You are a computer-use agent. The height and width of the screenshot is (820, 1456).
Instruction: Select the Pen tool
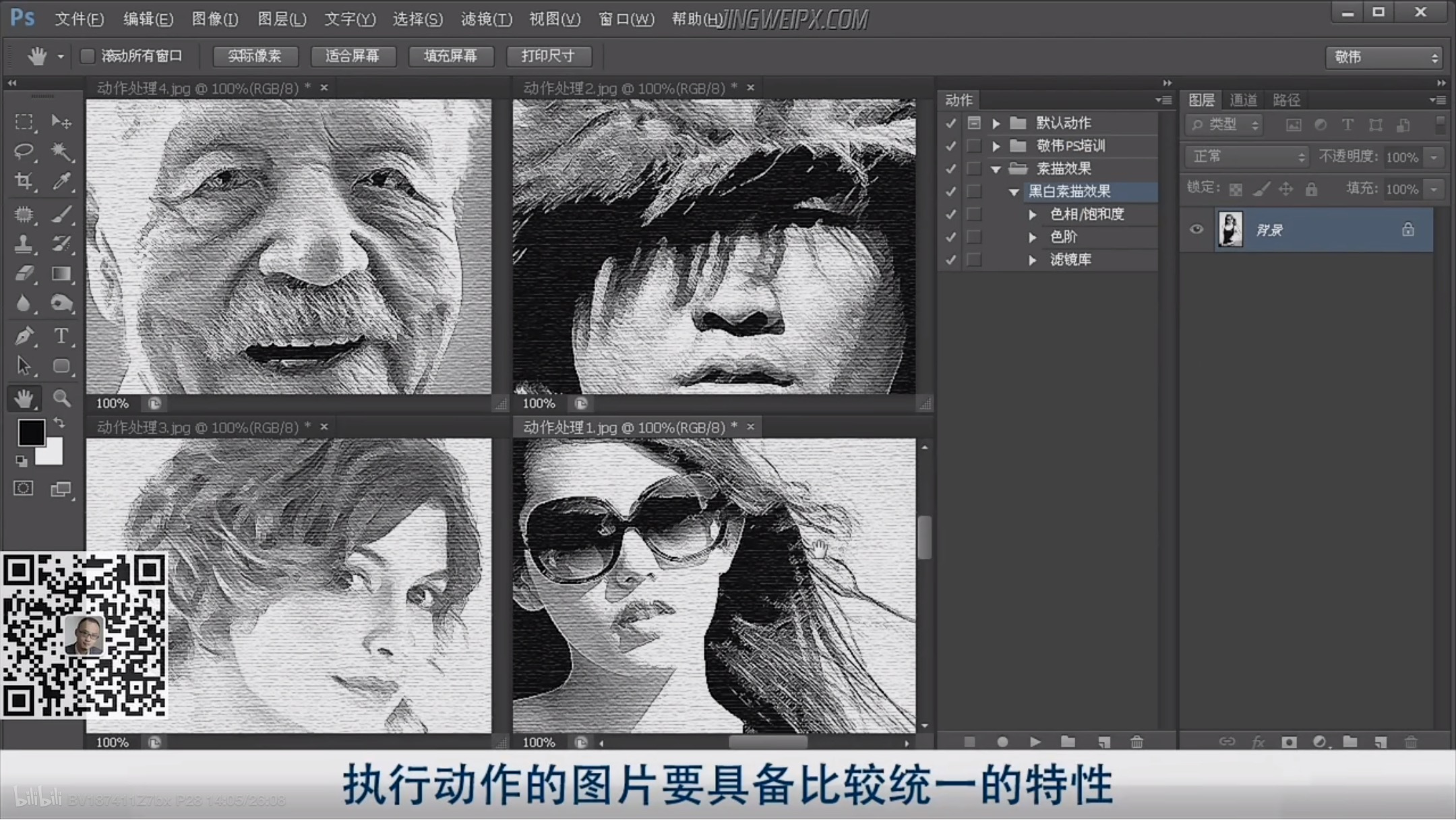(x=24, y=335)
